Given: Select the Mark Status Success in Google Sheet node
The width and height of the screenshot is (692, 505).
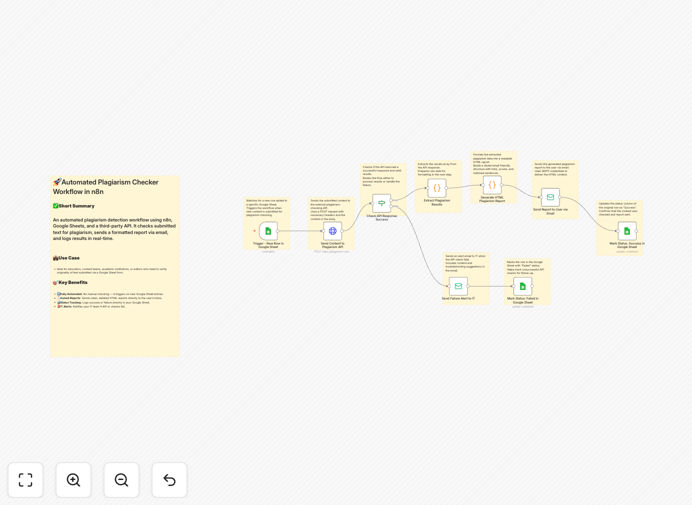Looking at the screenshot, I should pyautogui.click(x=627, y=231).
